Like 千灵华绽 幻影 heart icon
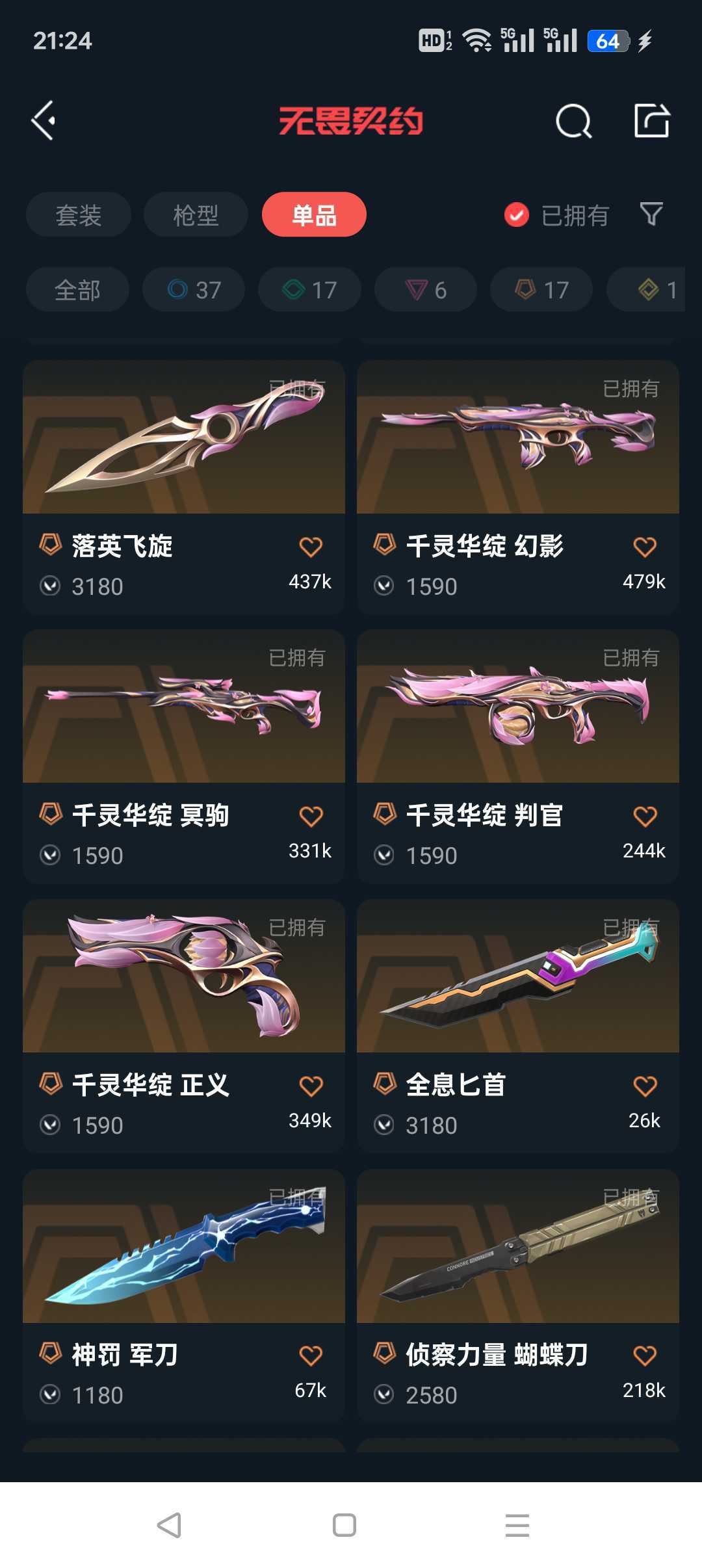This screenshot has width=702, height=1568. click(645, 547)
